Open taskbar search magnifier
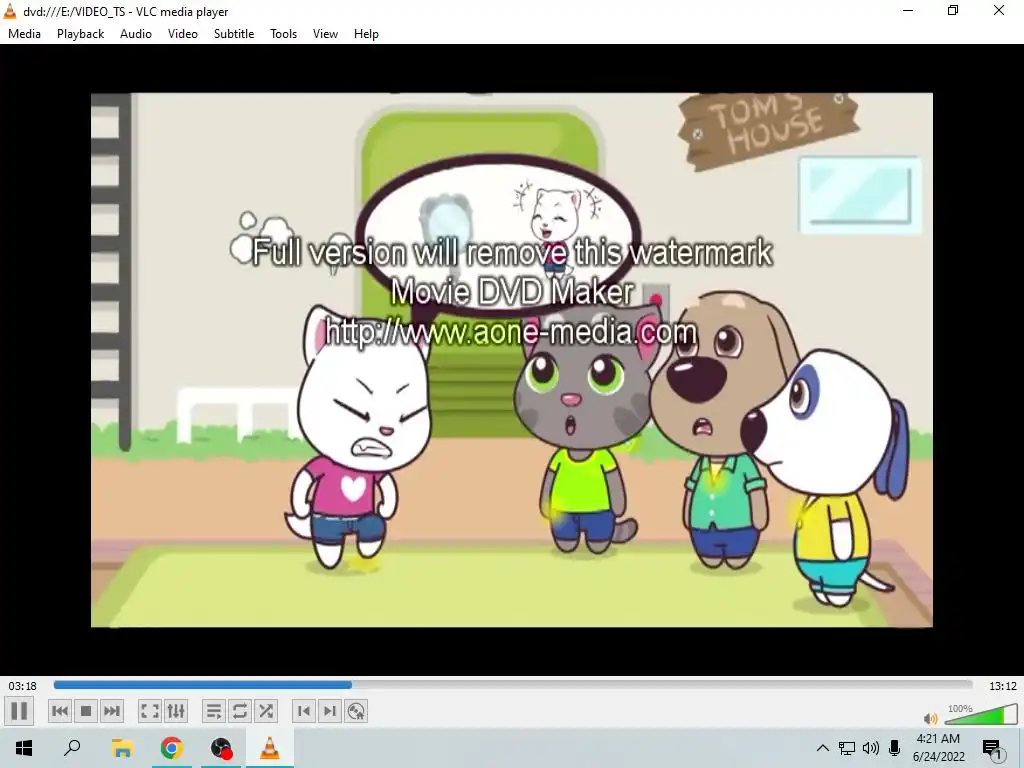 72,748
